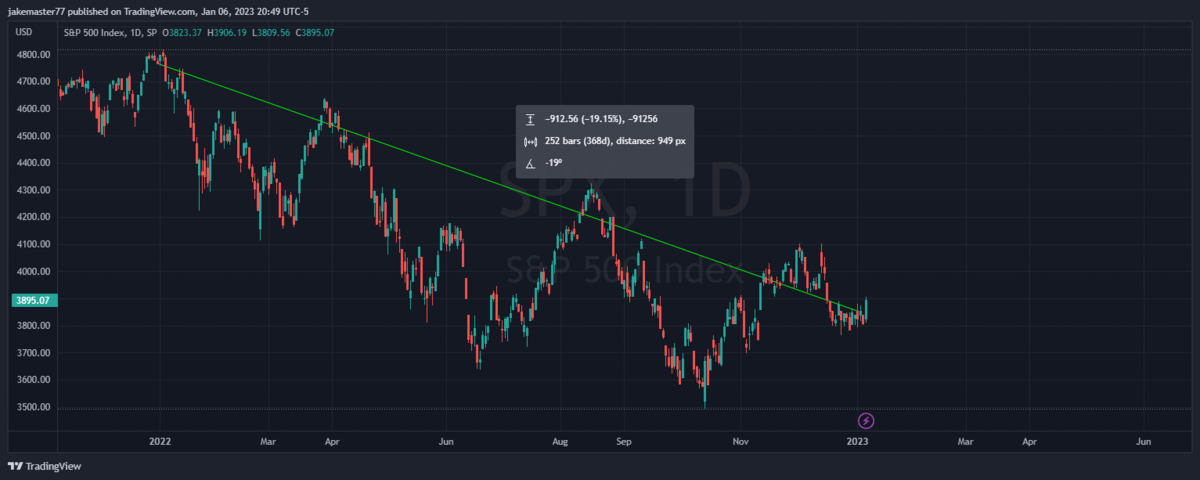
Task: Click the price range icon in the measurement tooltip
Action: pos(530,119)
